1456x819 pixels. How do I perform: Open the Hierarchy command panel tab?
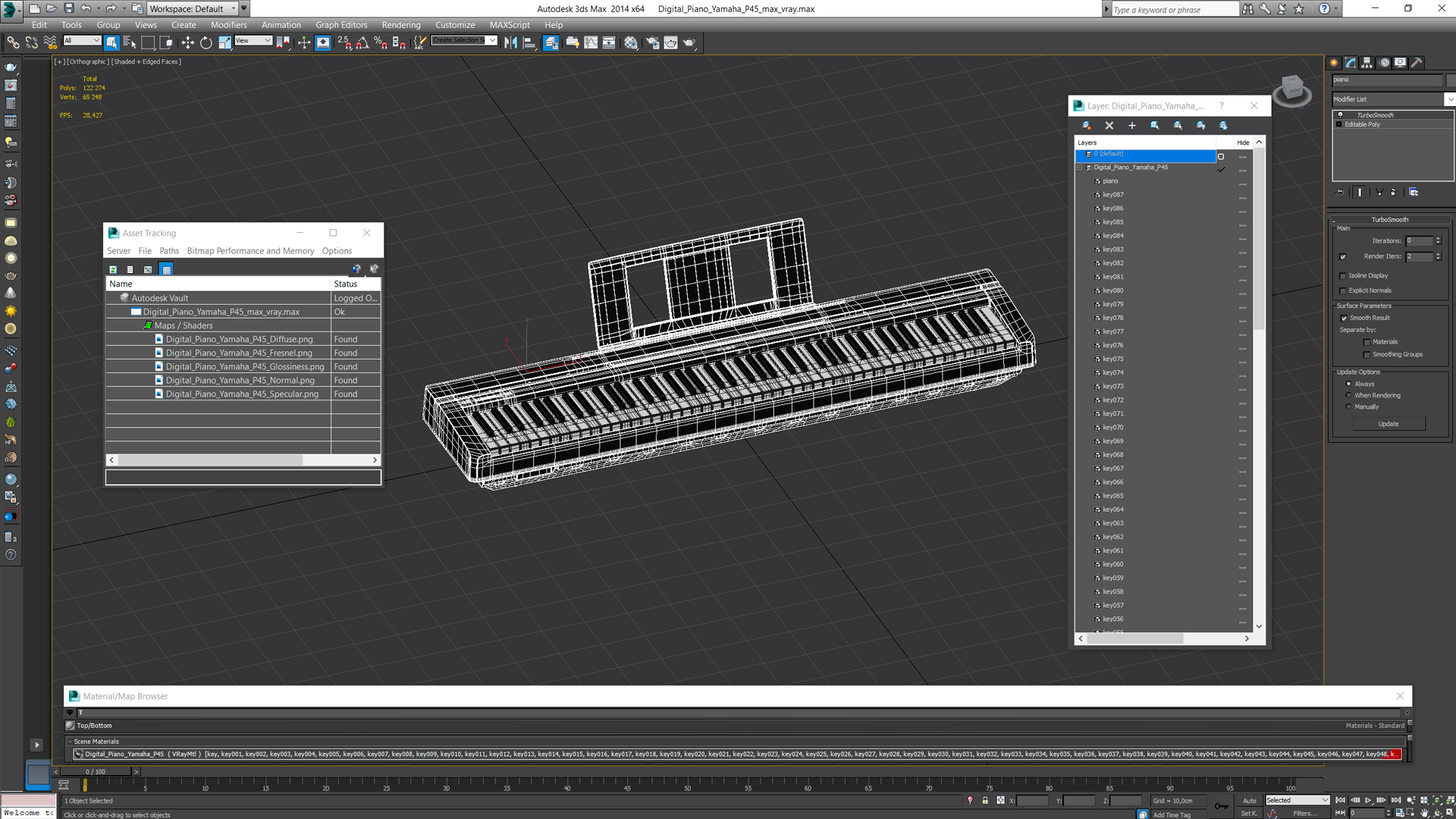point(1367,63)
